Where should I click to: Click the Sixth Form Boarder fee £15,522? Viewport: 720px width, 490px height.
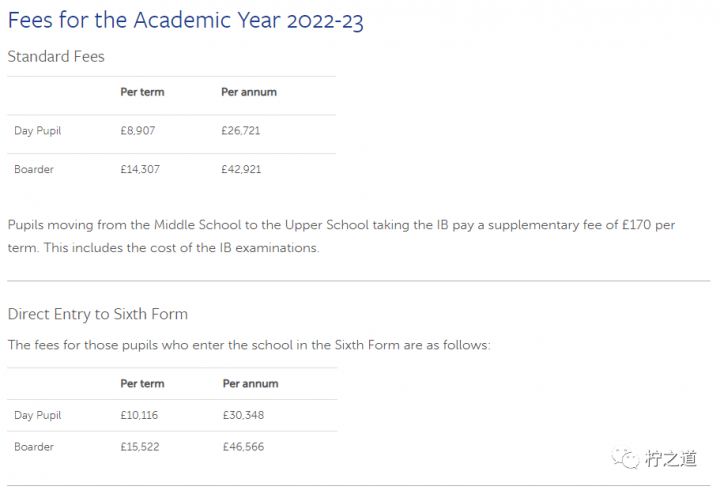[x=140, y=447]
